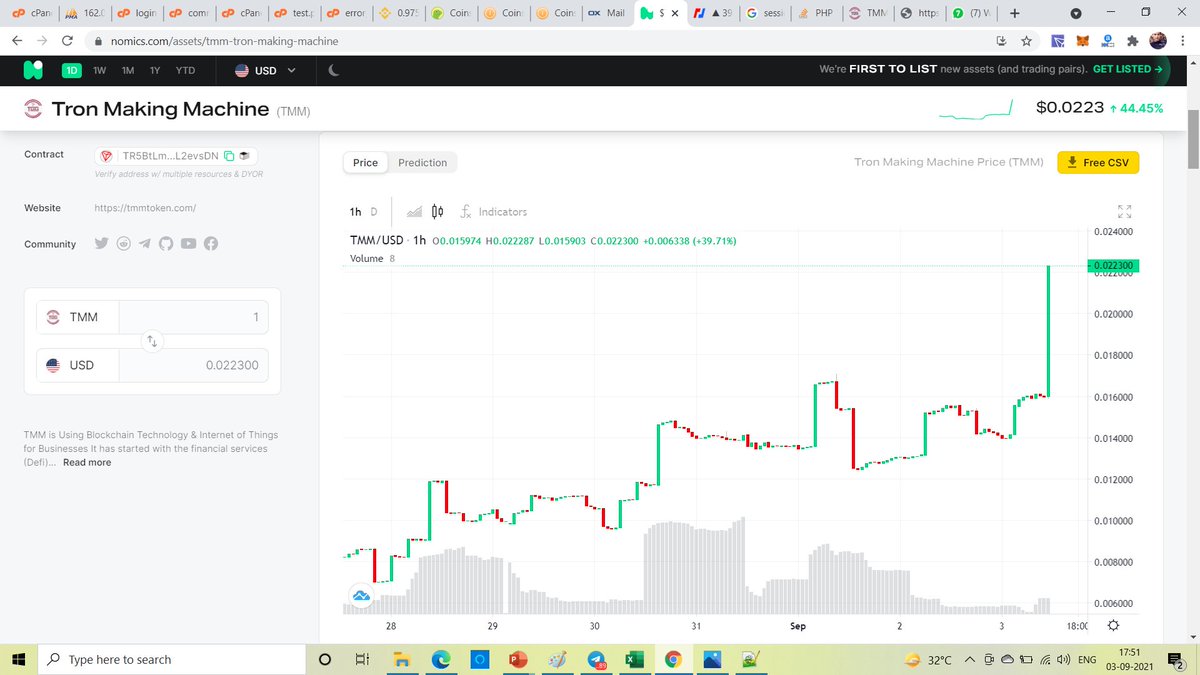This screenshot has width=1200, height=675.
Task: Select the 1h chart interval
Action: click(355, 212)
